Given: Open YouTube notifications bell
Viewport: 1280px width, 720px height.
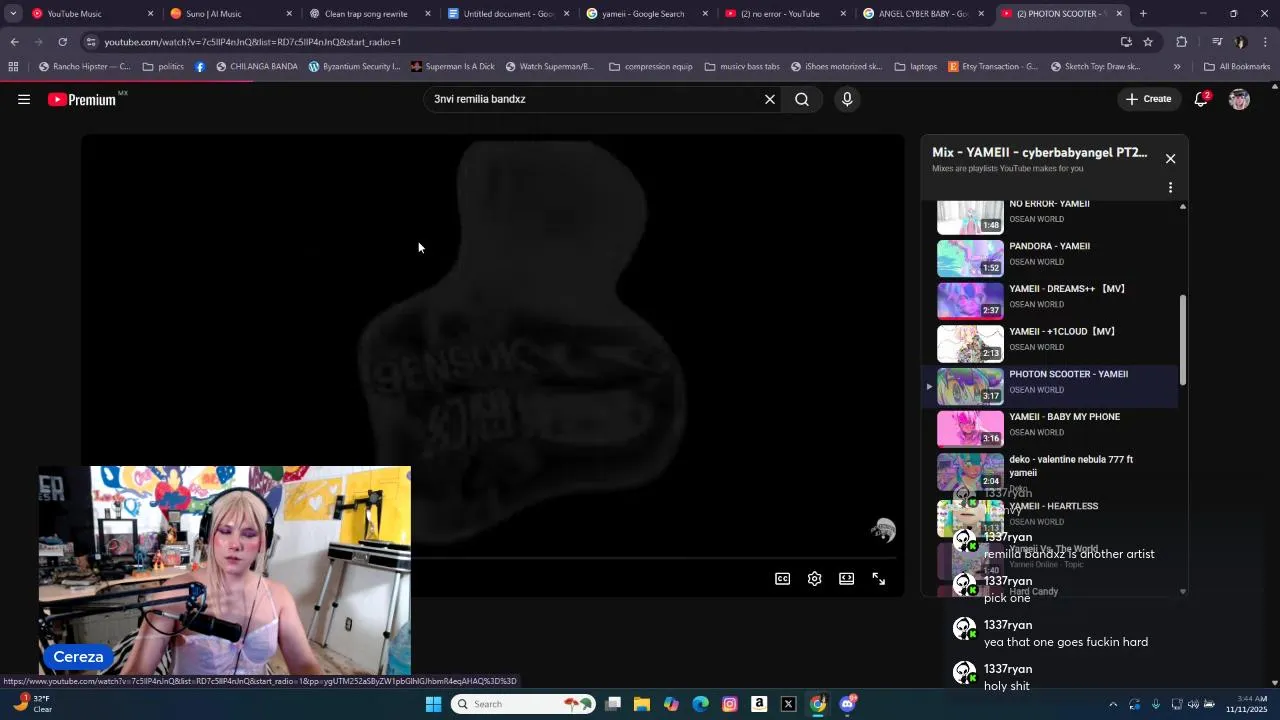Looking at the screenshot, I should pyautogui.click(x=1202, y=99).
